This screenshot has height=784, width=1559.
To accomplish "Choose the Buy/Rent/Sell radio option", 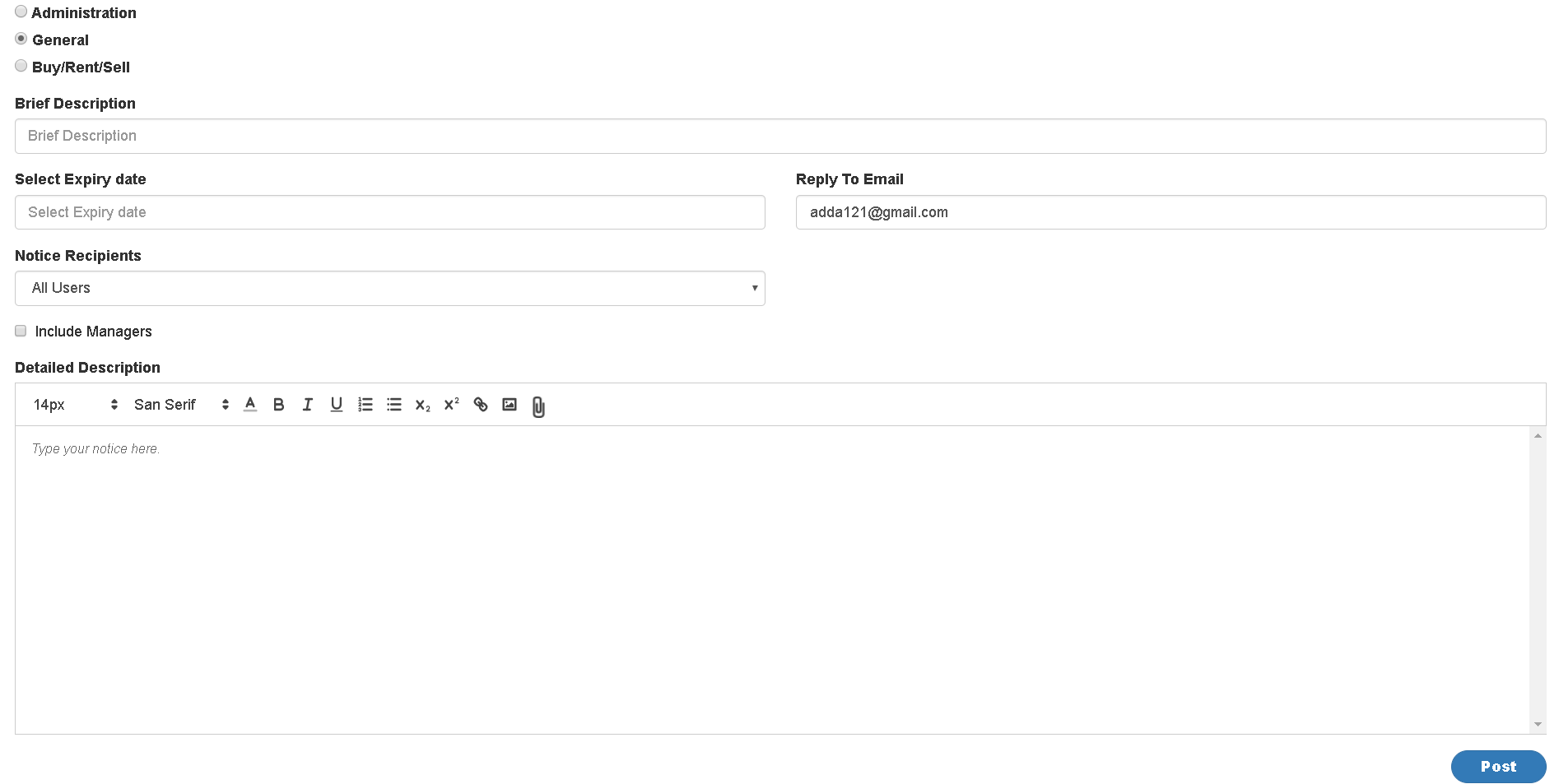I will pyautogui.click(x=21, y=66).
